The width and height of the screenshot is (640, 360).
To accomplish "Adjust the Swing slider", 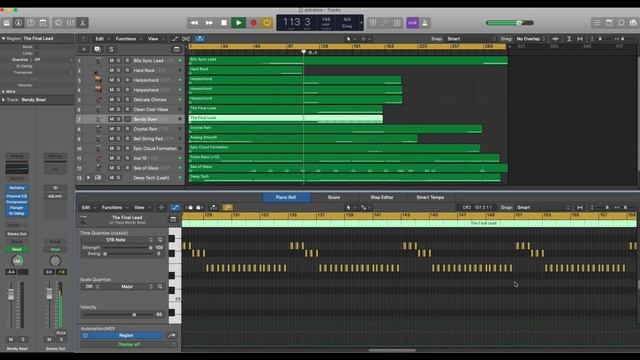I will pyautogui.click(x=127, y=254).
